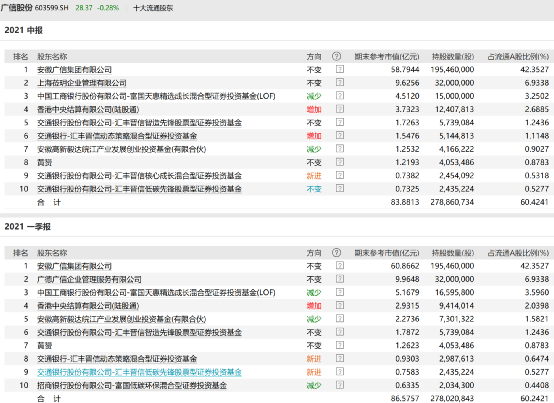Select the 十大流通股东 tab at top

tap(153, 8)
